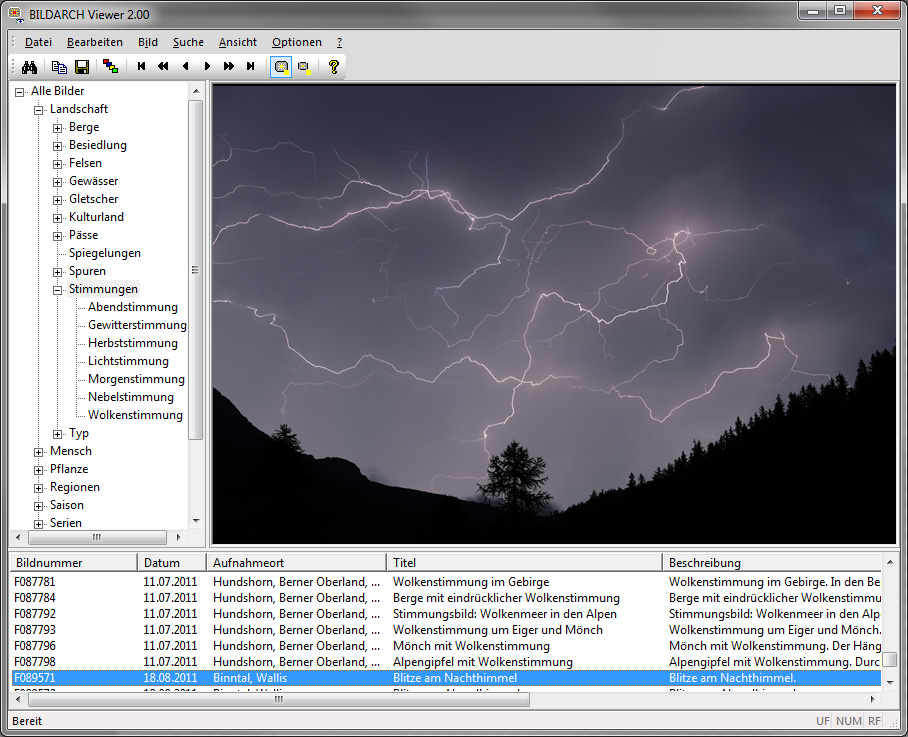The height and width of the screenshot is (737, 908).
Task: Expand the Berge tree node
Action: 57,128
